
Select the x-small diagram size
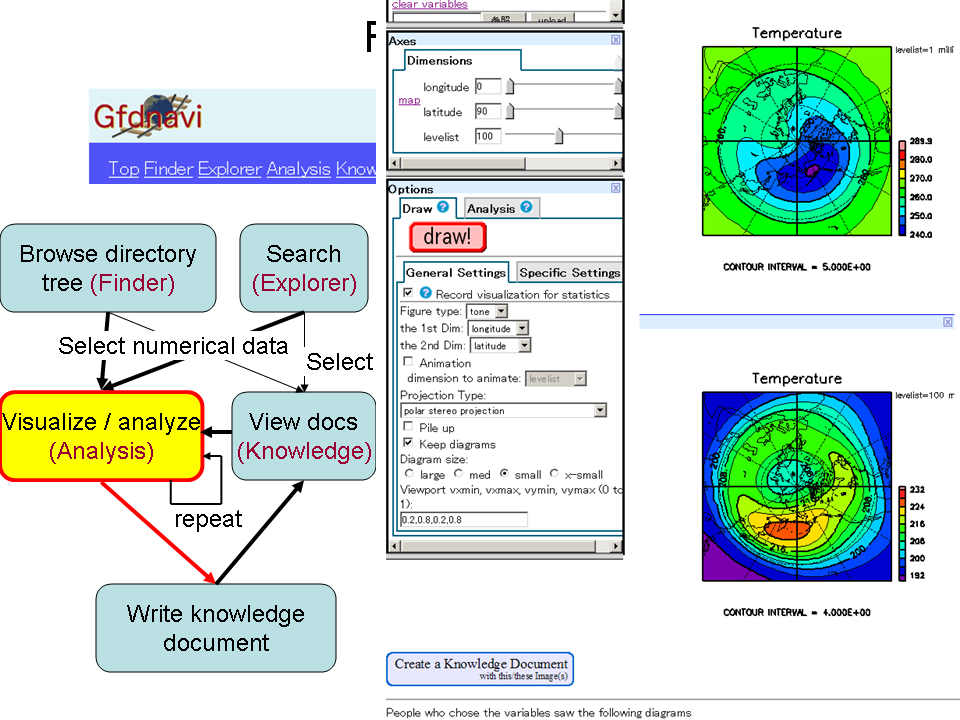click(x=554, y=473)
